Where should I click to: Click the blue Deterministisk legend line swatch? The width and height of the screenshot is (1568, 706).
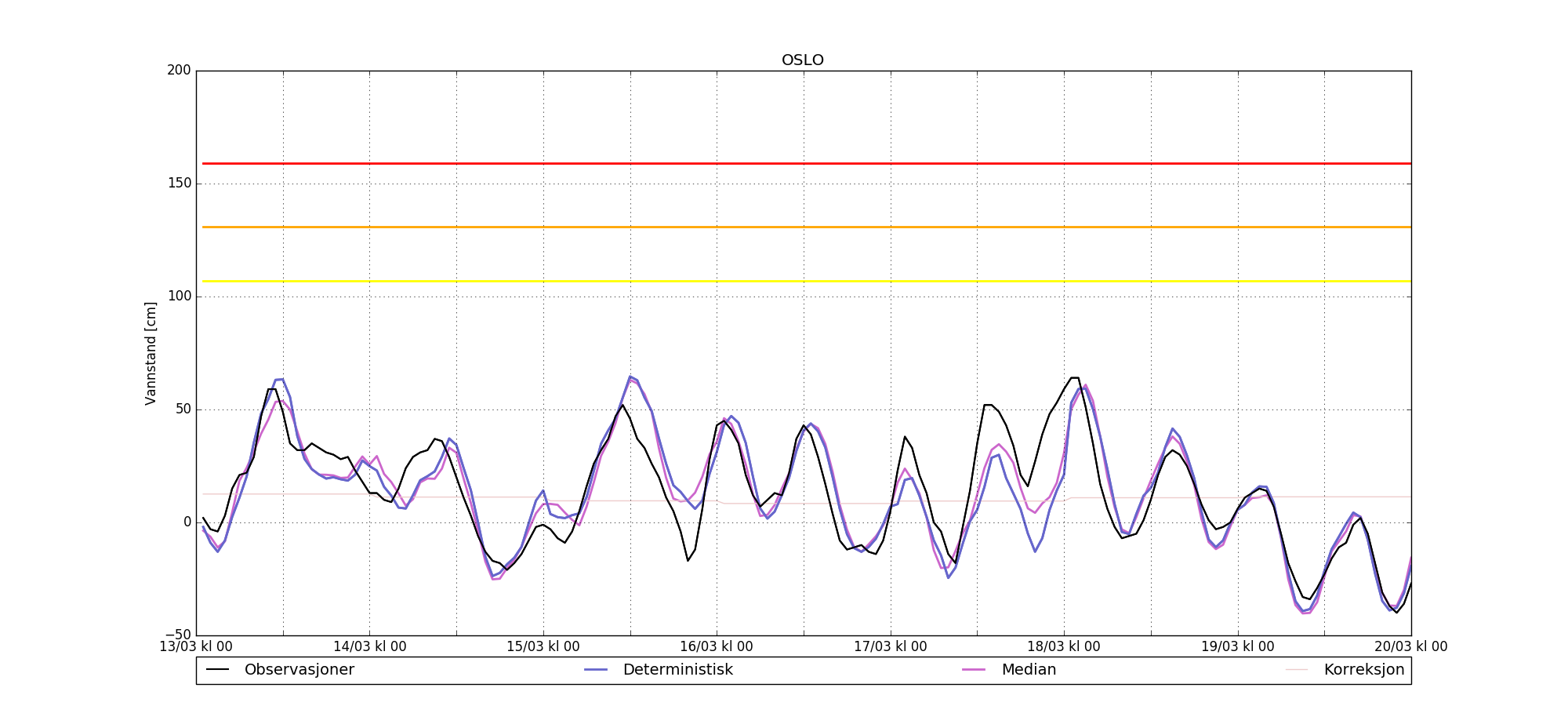[597, 670]
